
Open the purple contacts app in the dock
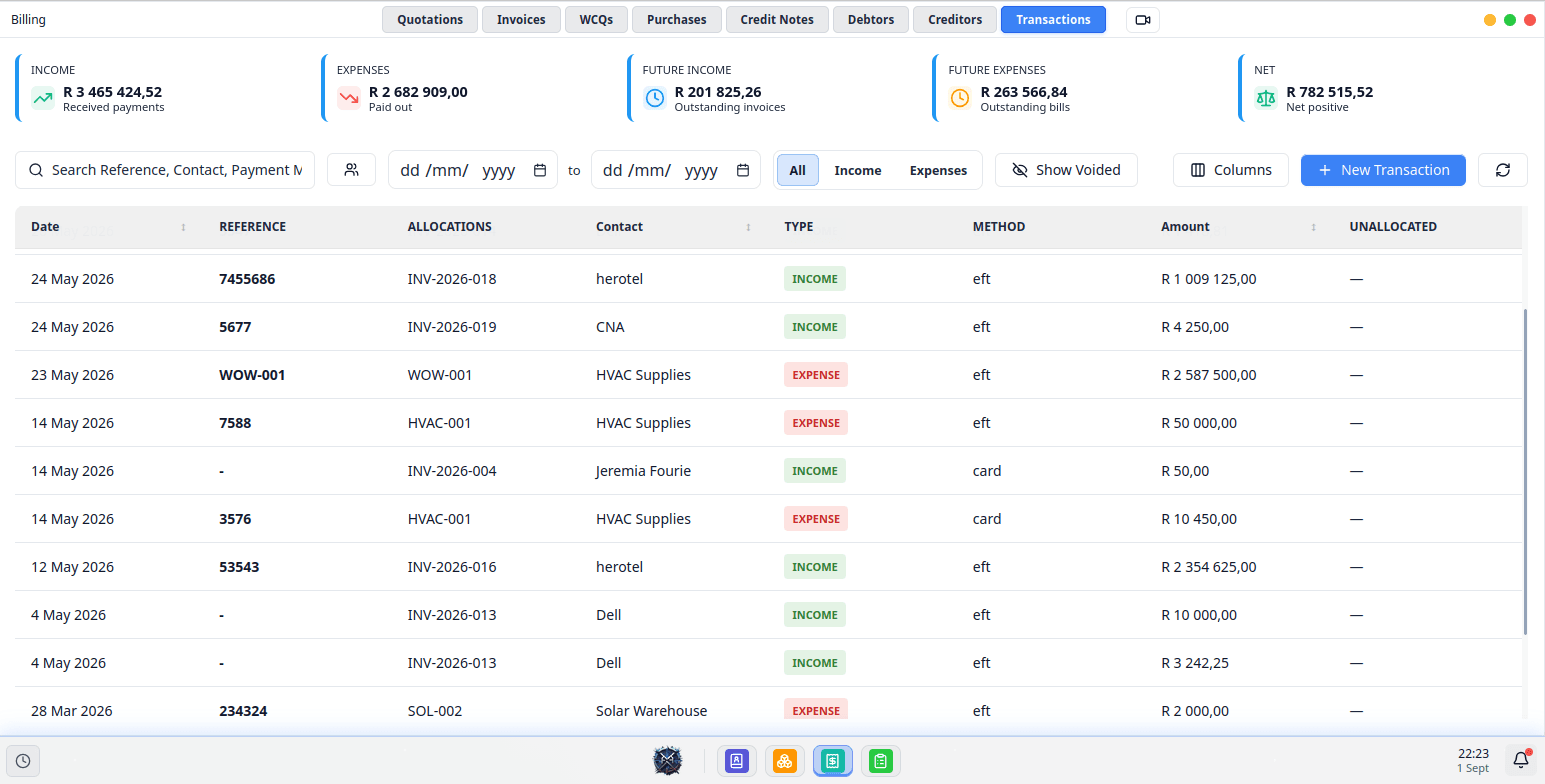pyautogui.click(x=737, y=761)
